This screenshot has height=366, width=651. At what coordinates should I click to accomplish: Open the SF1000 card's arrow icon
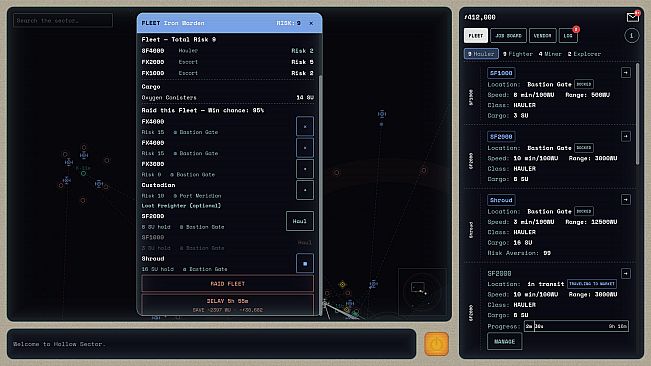(x=626, y=73)
